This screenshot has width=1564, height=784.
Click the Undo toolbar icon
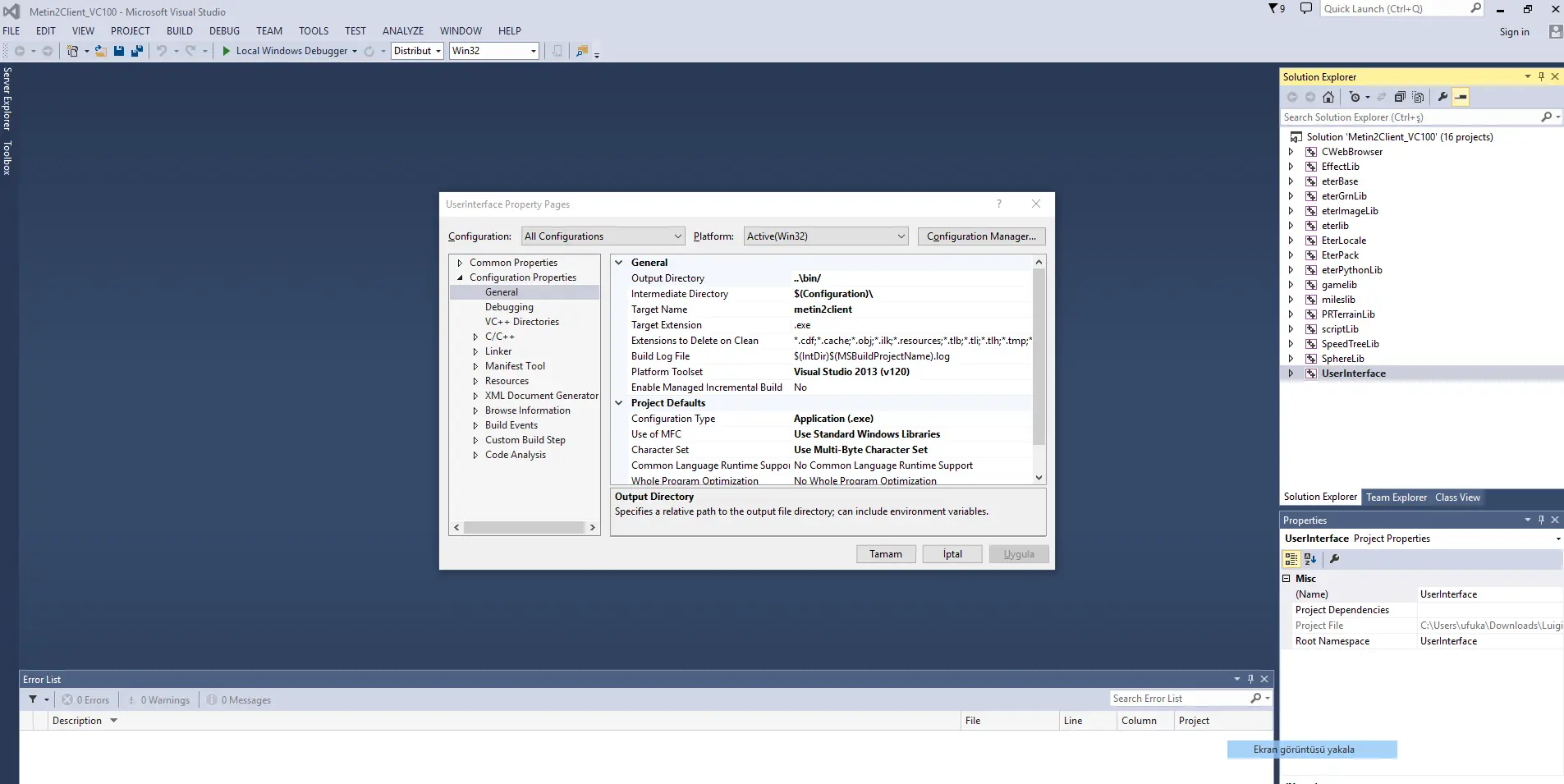click(162, 51)
